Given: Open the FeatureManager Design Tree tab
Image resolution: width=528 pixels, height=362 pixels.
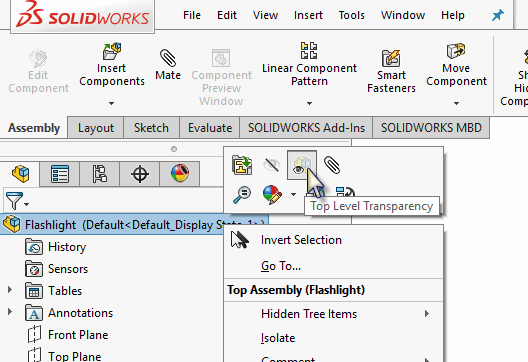Looking at the screenshot, I should tap(20, 174).
